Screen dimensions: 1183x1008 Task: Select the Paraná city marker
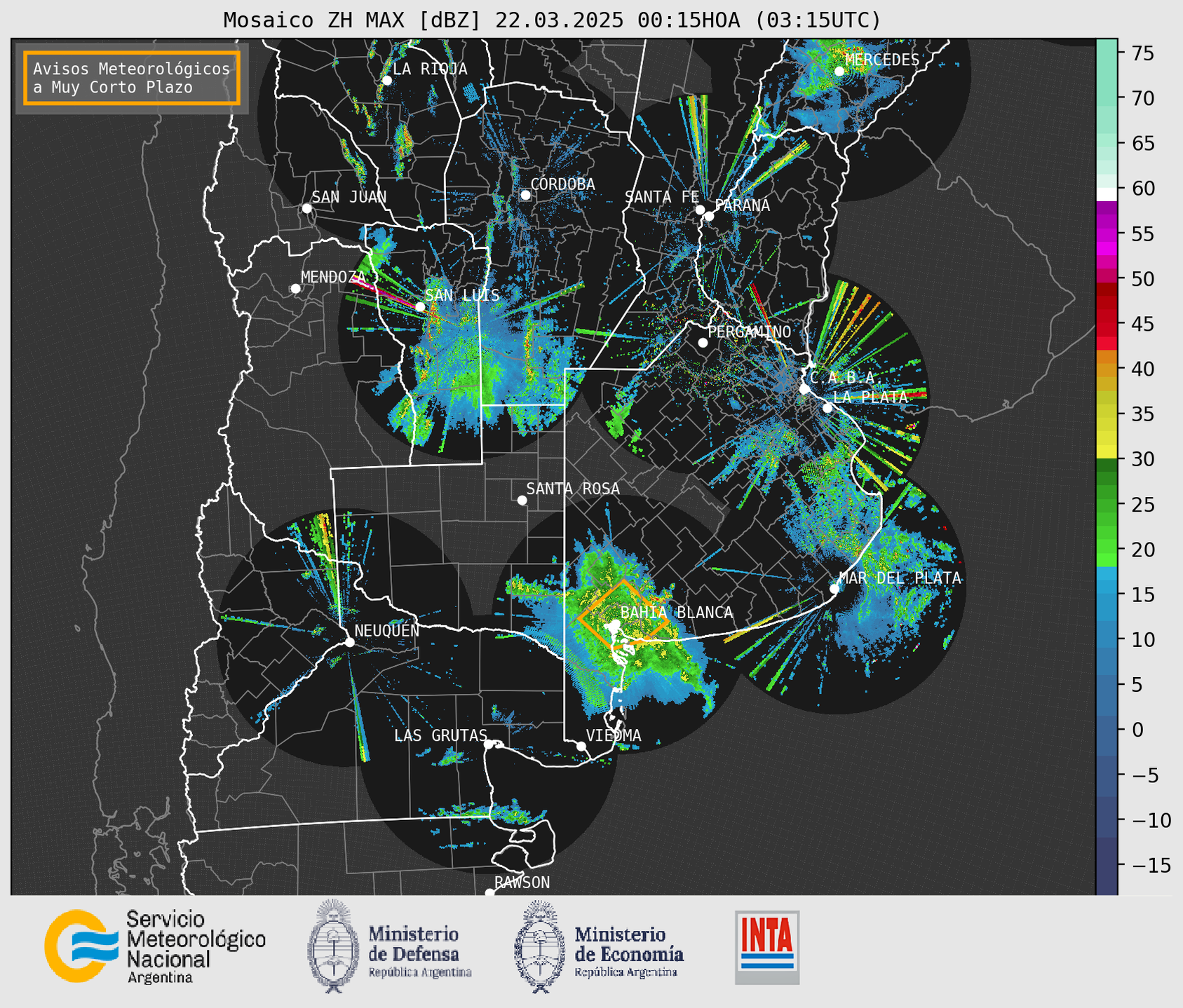709,216
